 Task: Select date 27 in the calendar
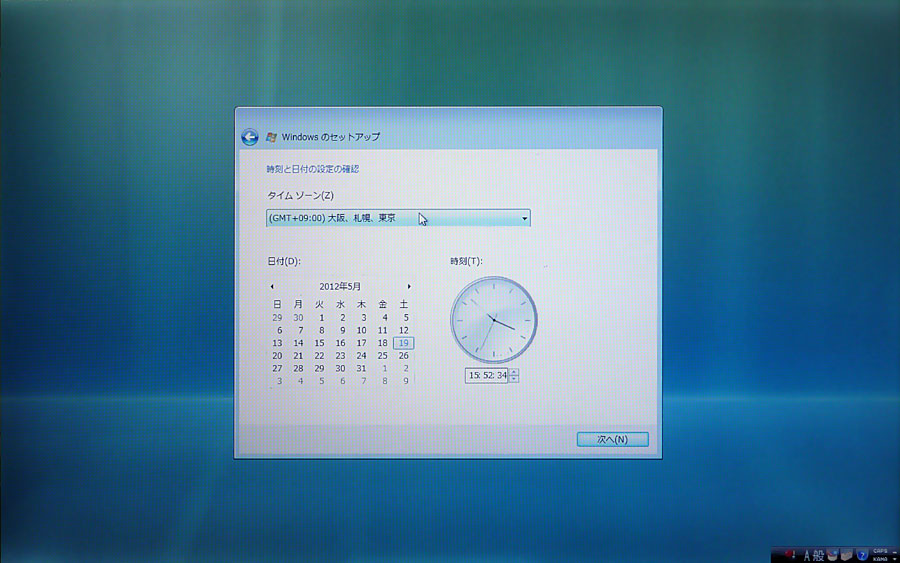click(277, 368)
